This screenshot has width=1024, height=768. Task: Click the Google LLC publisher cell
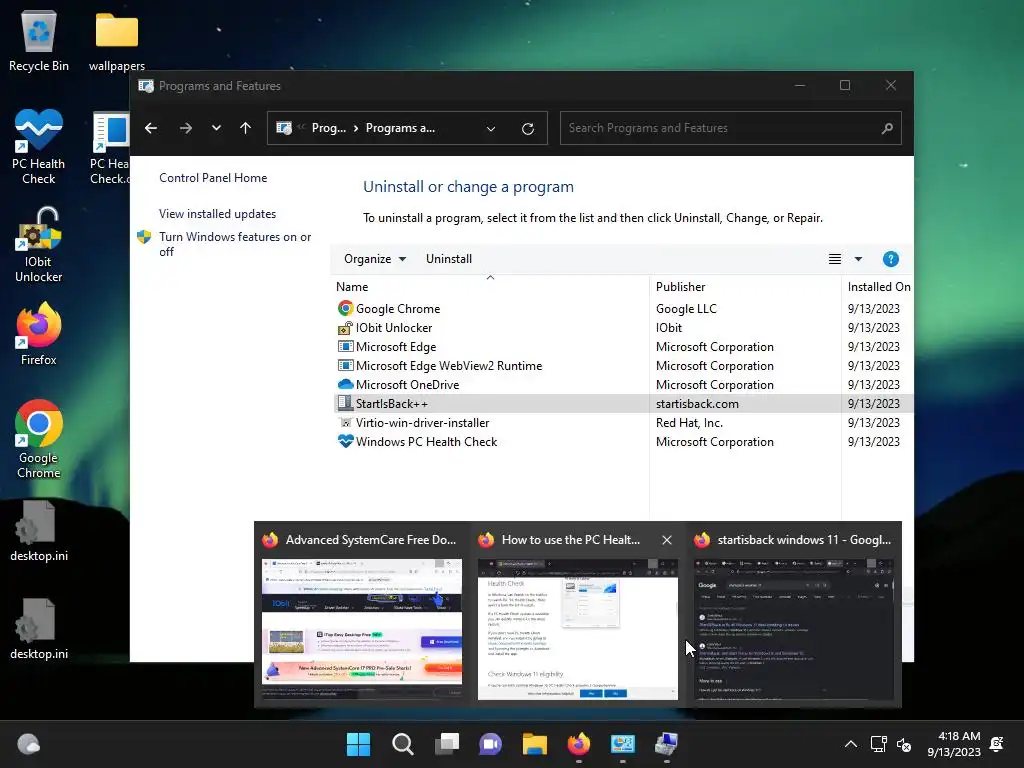pos(686,309)
